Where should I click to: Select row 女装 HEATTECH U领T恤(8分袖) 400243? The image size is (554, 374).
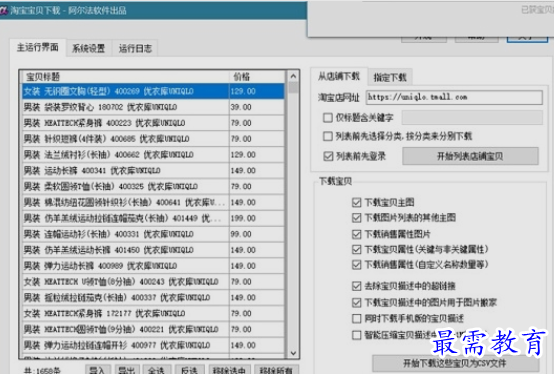pos(153,282)
